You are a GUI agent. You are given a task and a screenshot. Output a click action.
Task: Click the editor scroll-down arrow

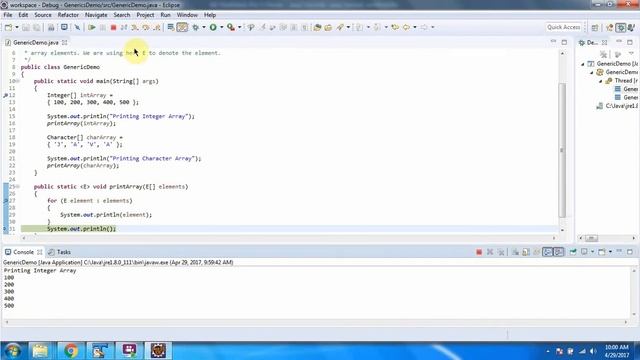coord(562,230)
